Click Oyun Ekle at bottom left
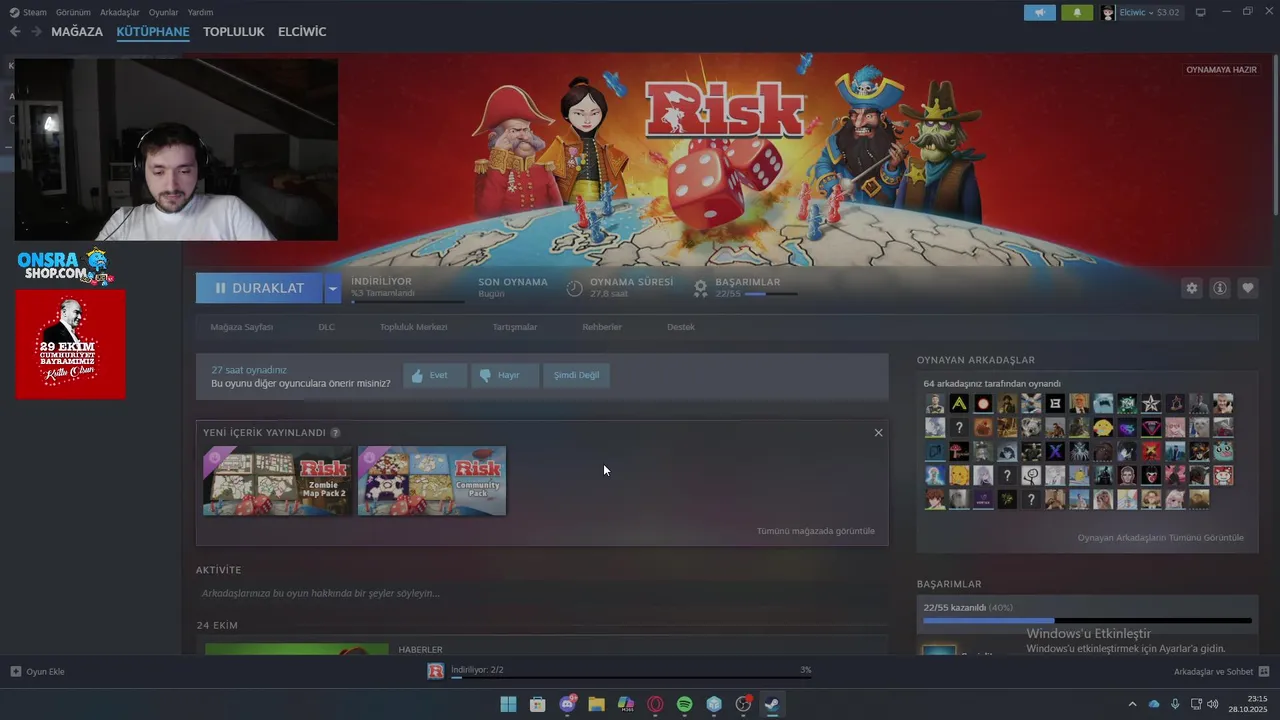1280x720 pixels. click(x=37, y=672)
